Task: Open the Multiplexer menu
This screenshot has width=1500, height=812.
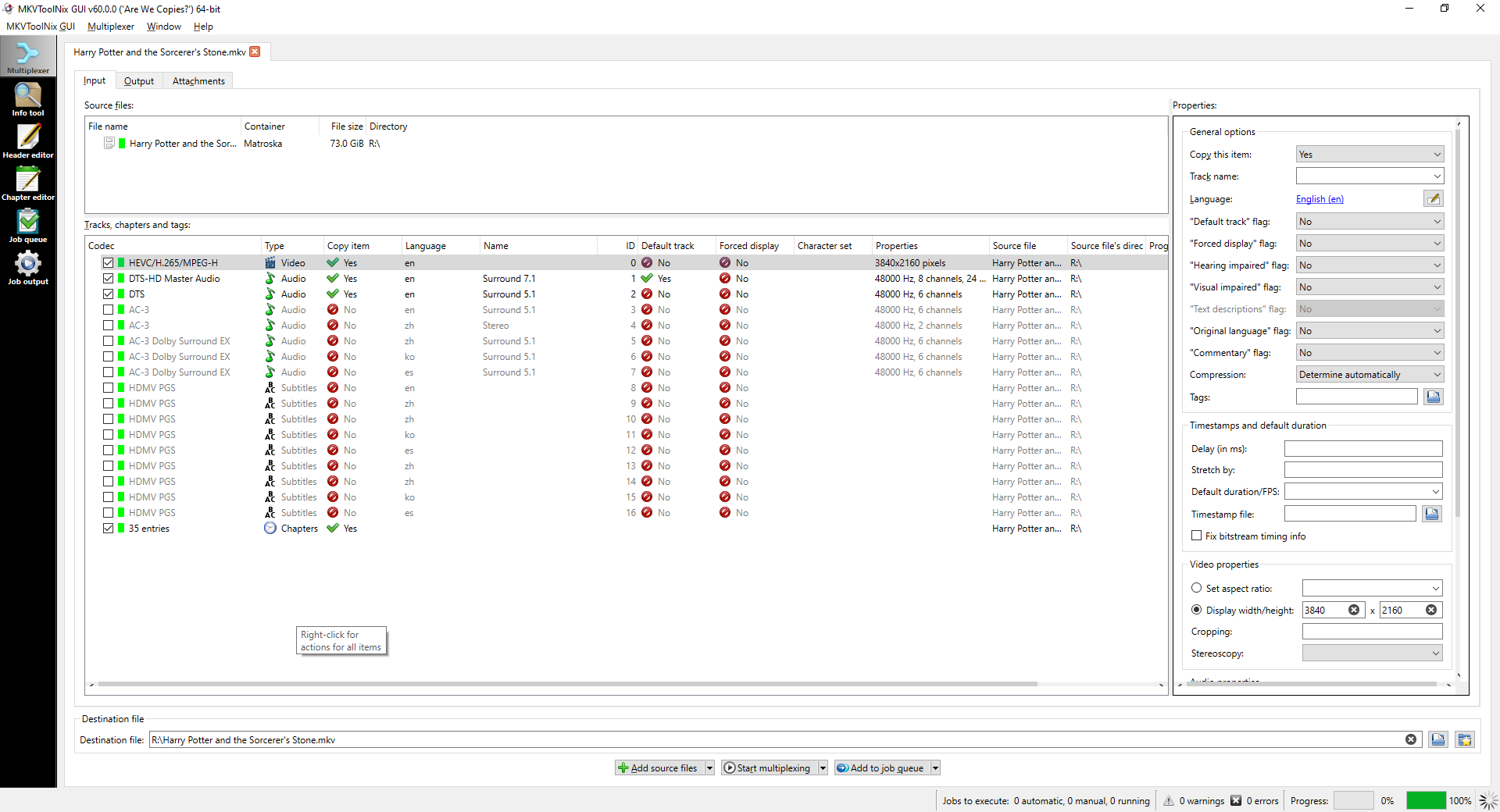Action: (111, 27)
